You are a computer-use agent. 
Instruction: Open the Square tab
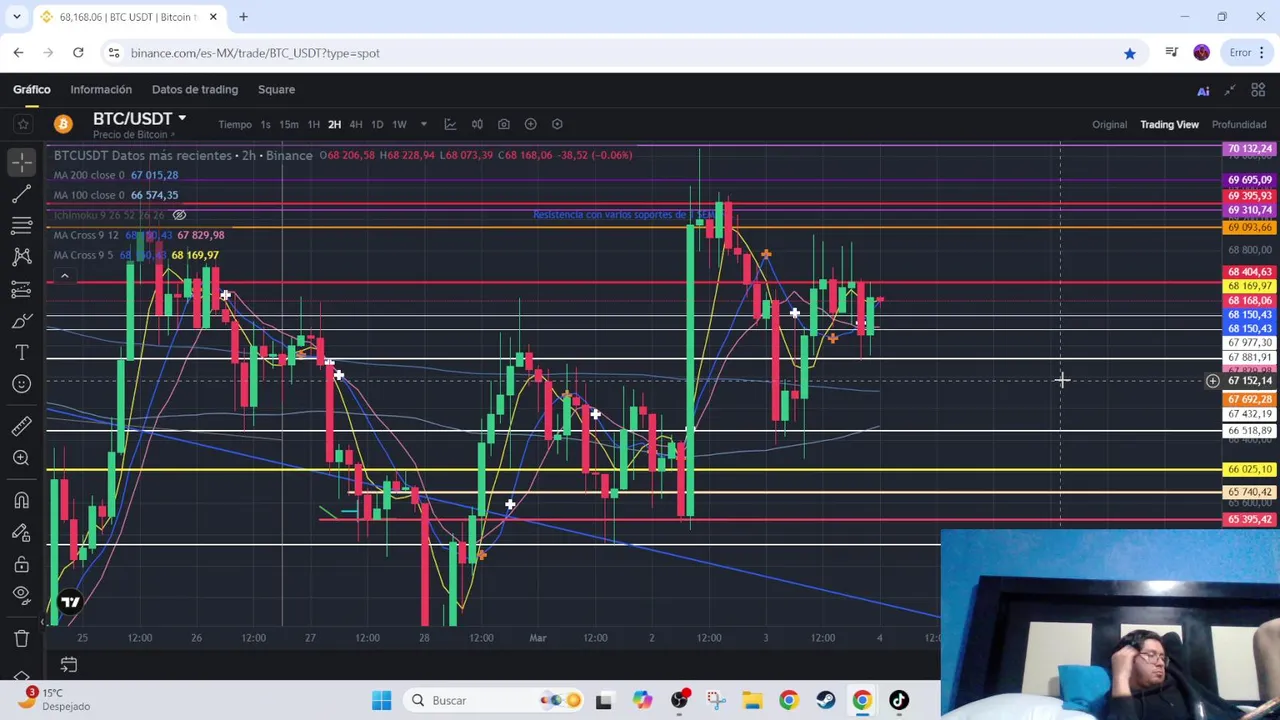[276, 89]
